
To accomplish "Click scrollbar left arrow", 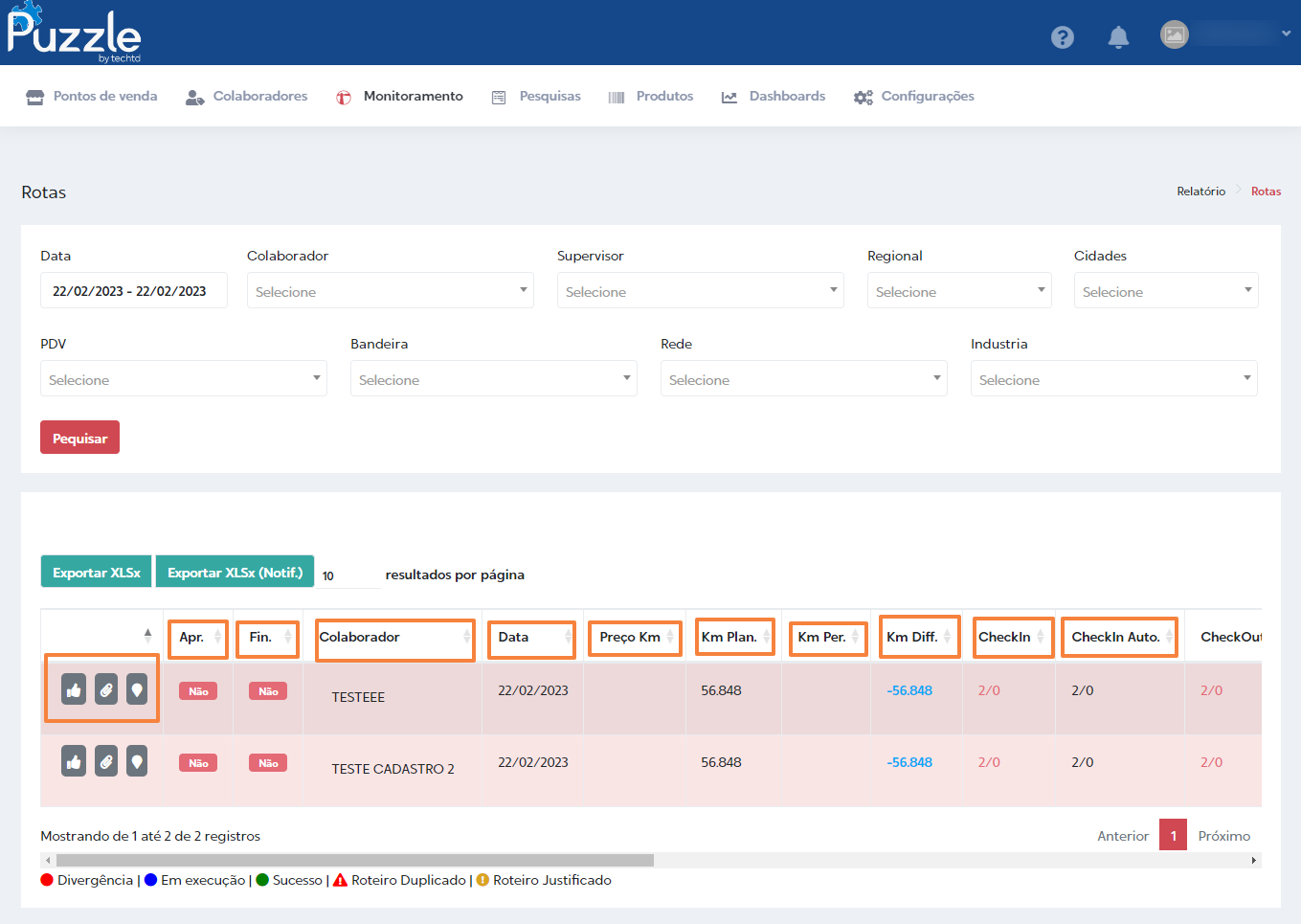I will pos(48,861).
